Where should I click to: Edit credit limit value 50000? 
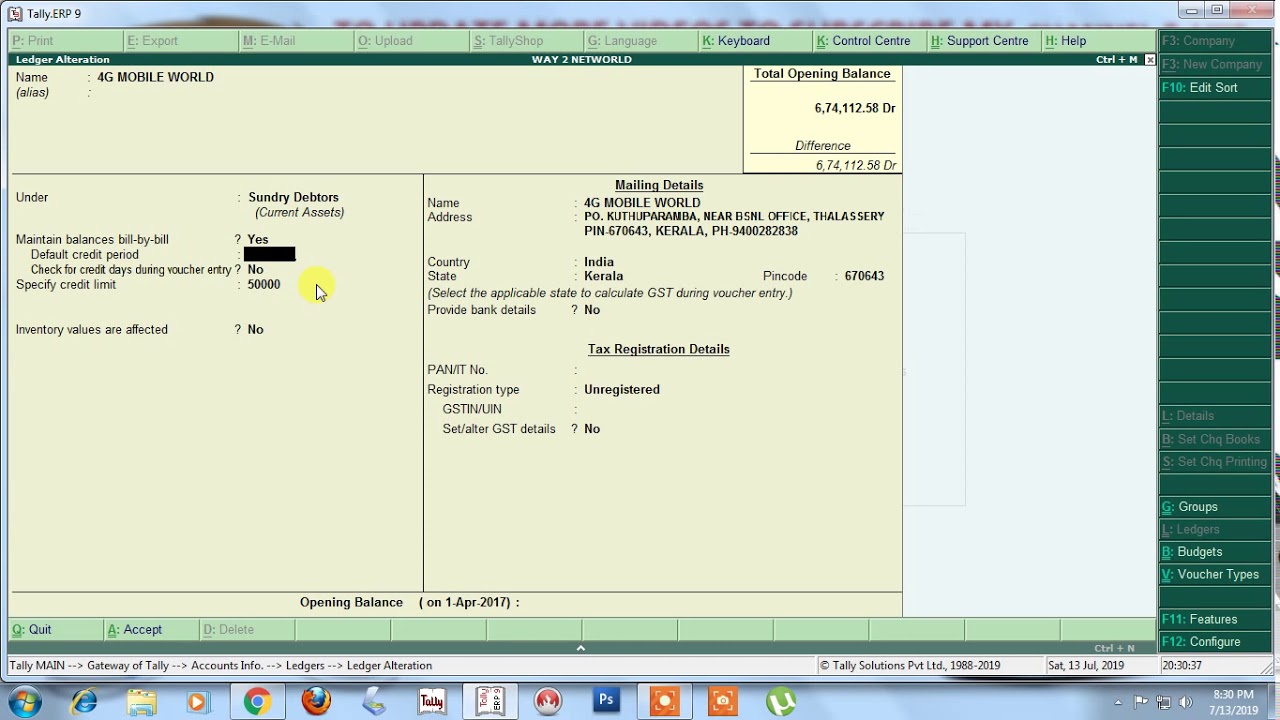264,285
